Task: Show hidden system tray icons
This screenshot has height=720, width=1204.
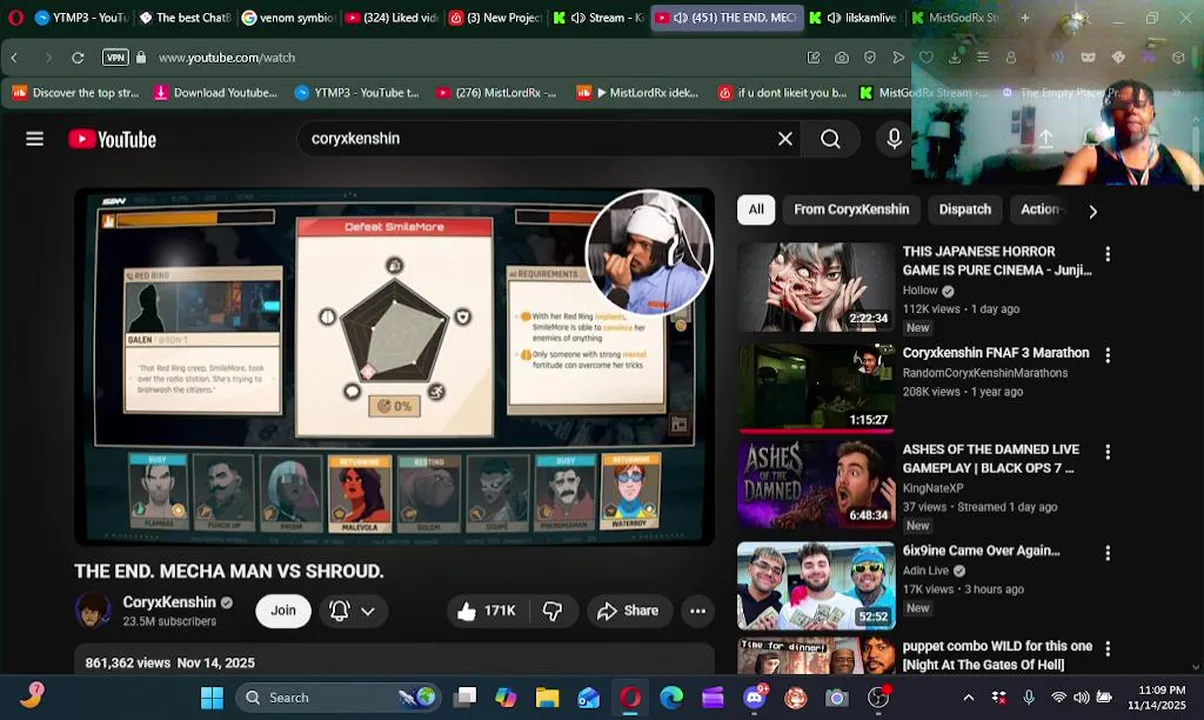Action: 968,697
